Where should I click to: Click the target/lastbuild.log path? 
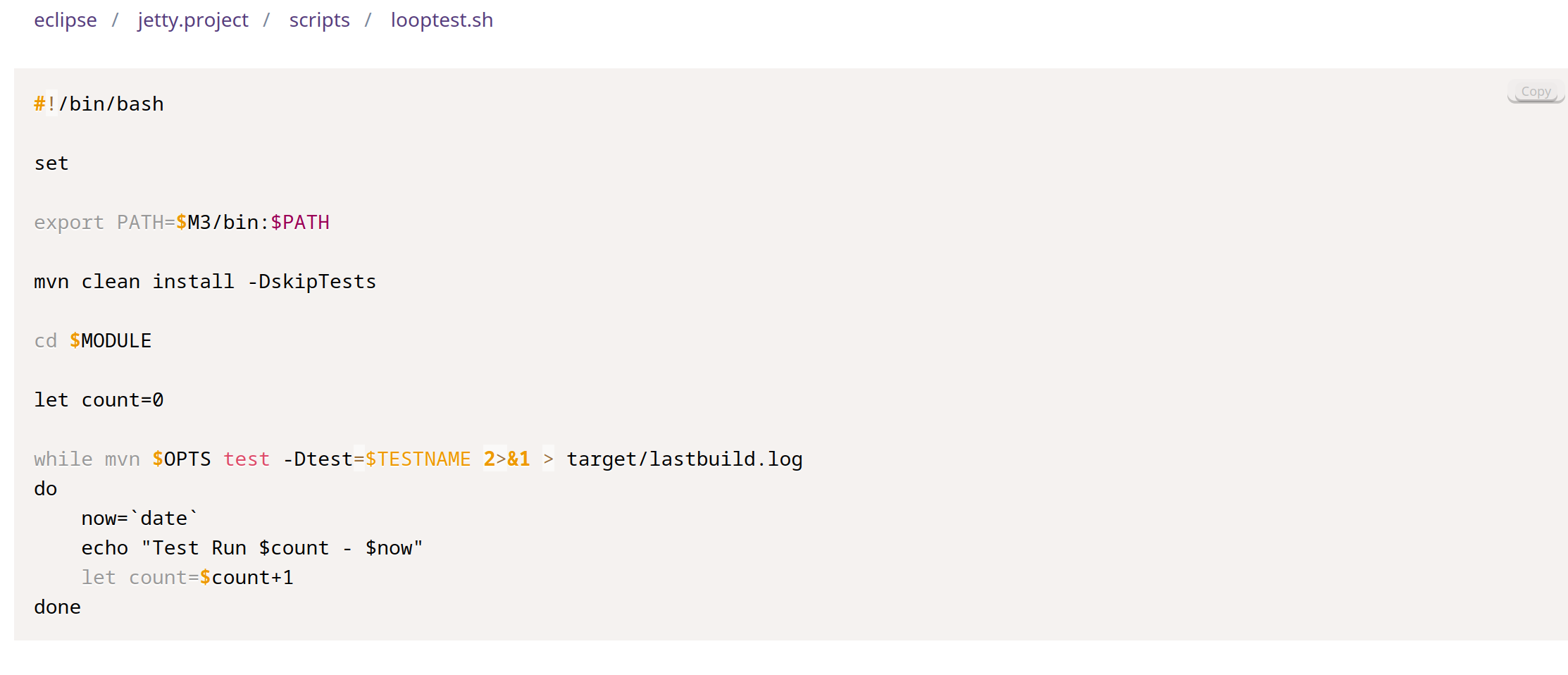point(684,459)
